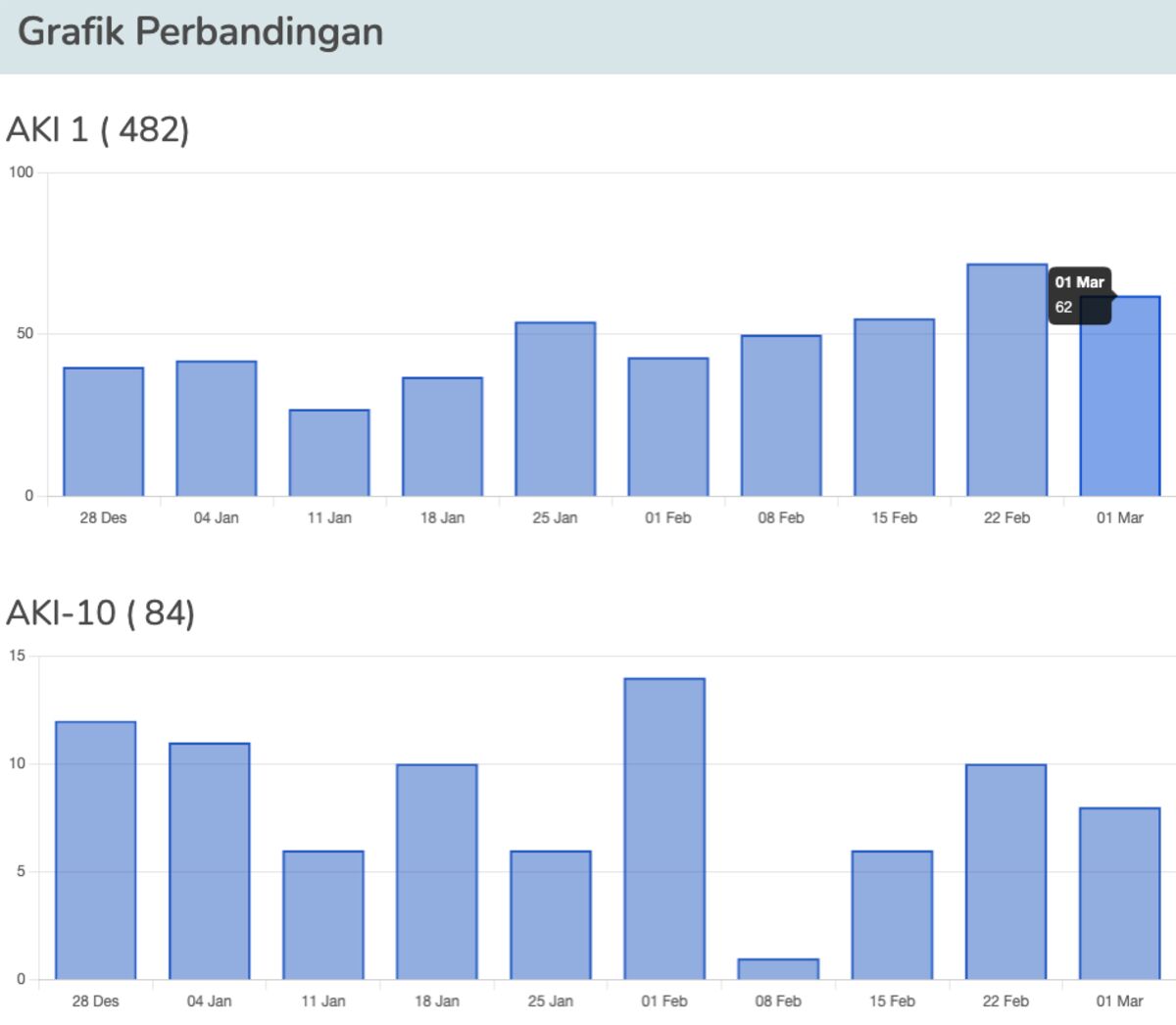
Task: Select the shortest bar on 11 Jan in AKI 1
Action: (330, 451)
